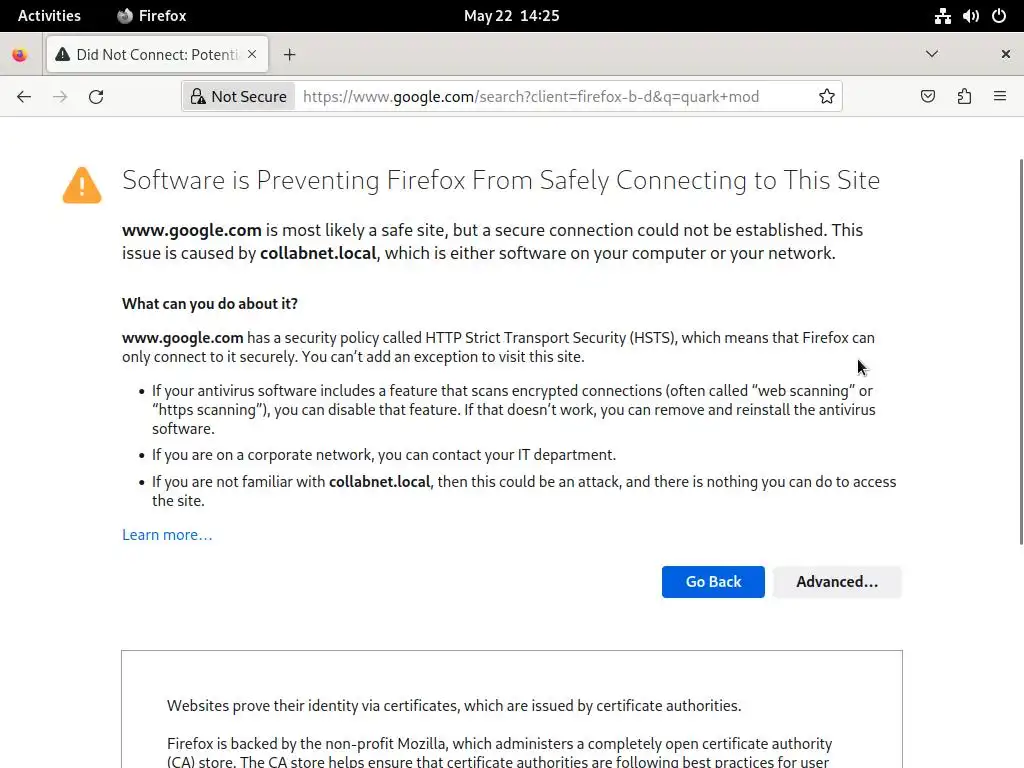The image size is (1024, 768).
Task: Bookmark this page with the star icon
Action: [827, 97]
